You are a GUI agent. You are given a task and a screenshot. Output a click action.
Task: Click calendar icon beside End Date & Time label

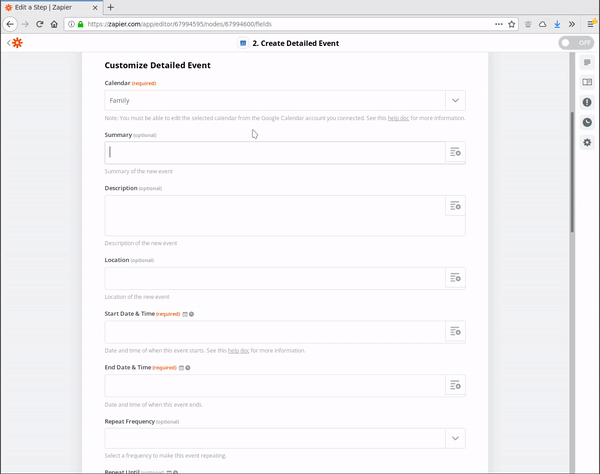click(x=181, y=368)
